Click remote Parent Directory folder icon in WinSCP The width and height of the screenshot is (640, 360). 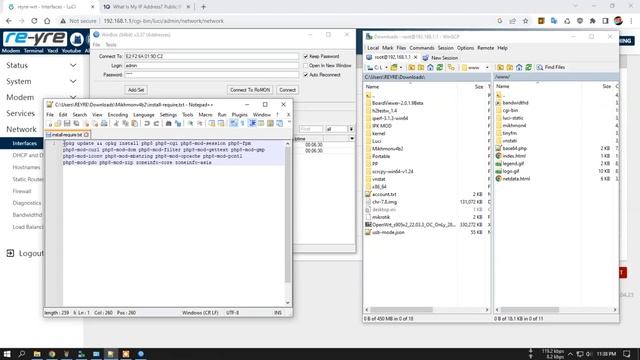tap(500, 67)
